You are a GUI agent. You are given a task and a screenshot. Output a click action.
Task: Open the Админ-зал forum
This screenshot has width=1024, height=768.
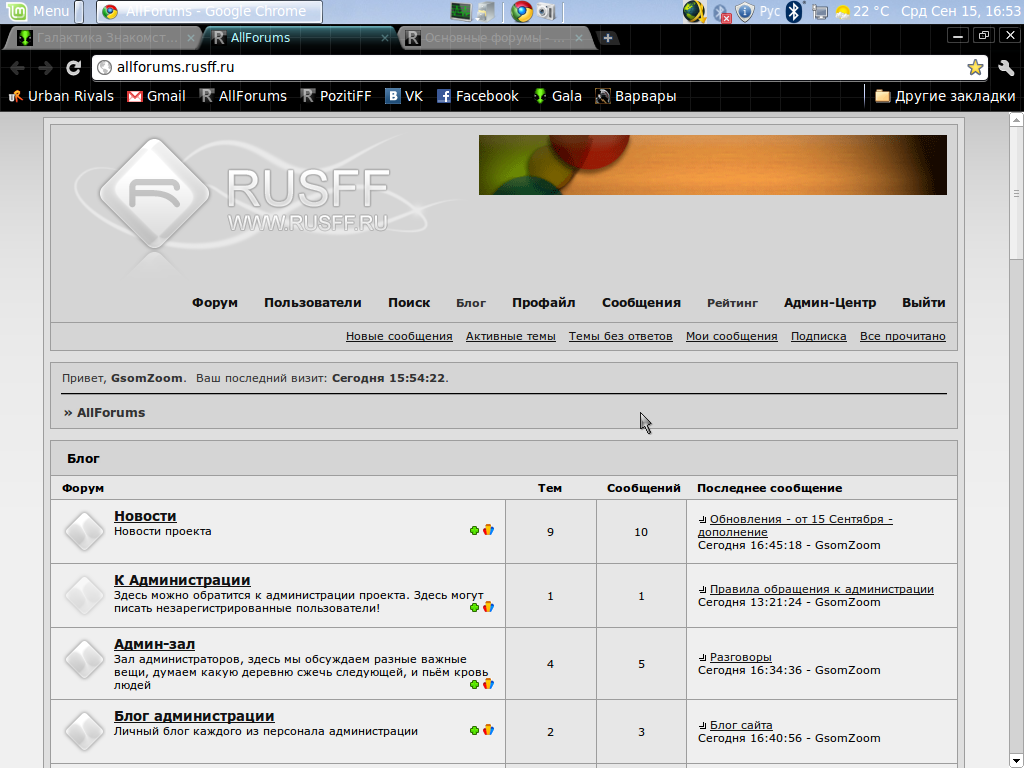tap(154, 644)
